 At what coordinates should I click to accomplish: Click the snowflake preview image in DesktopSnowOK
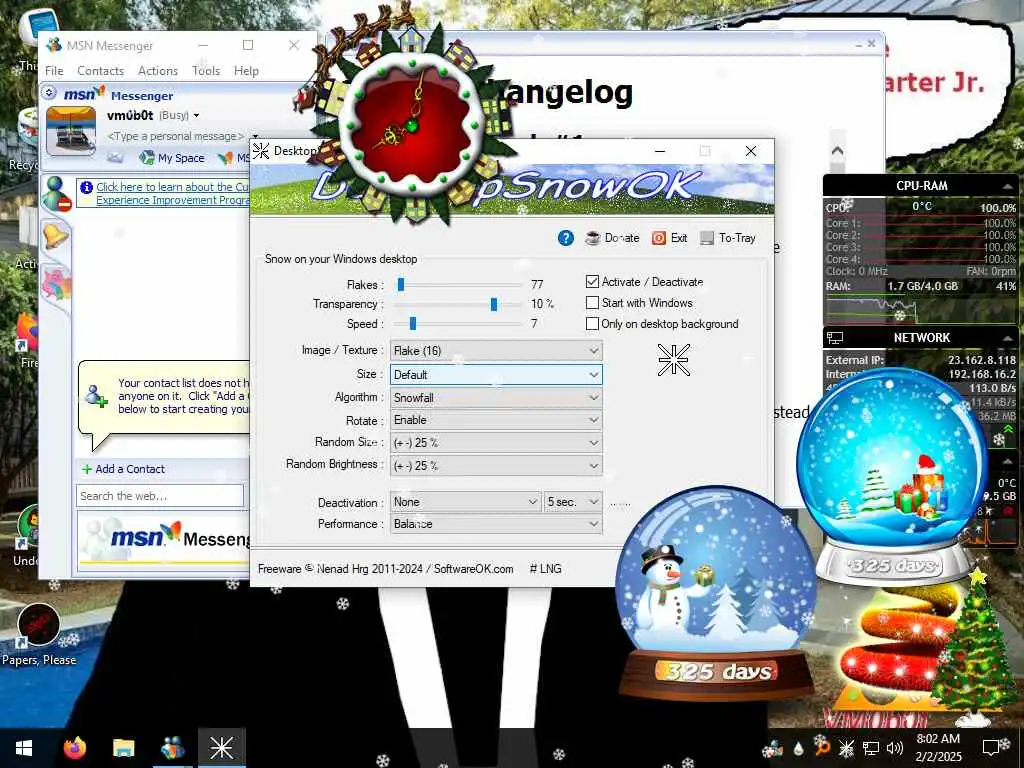pyautogui.click(x=673, y=360)
